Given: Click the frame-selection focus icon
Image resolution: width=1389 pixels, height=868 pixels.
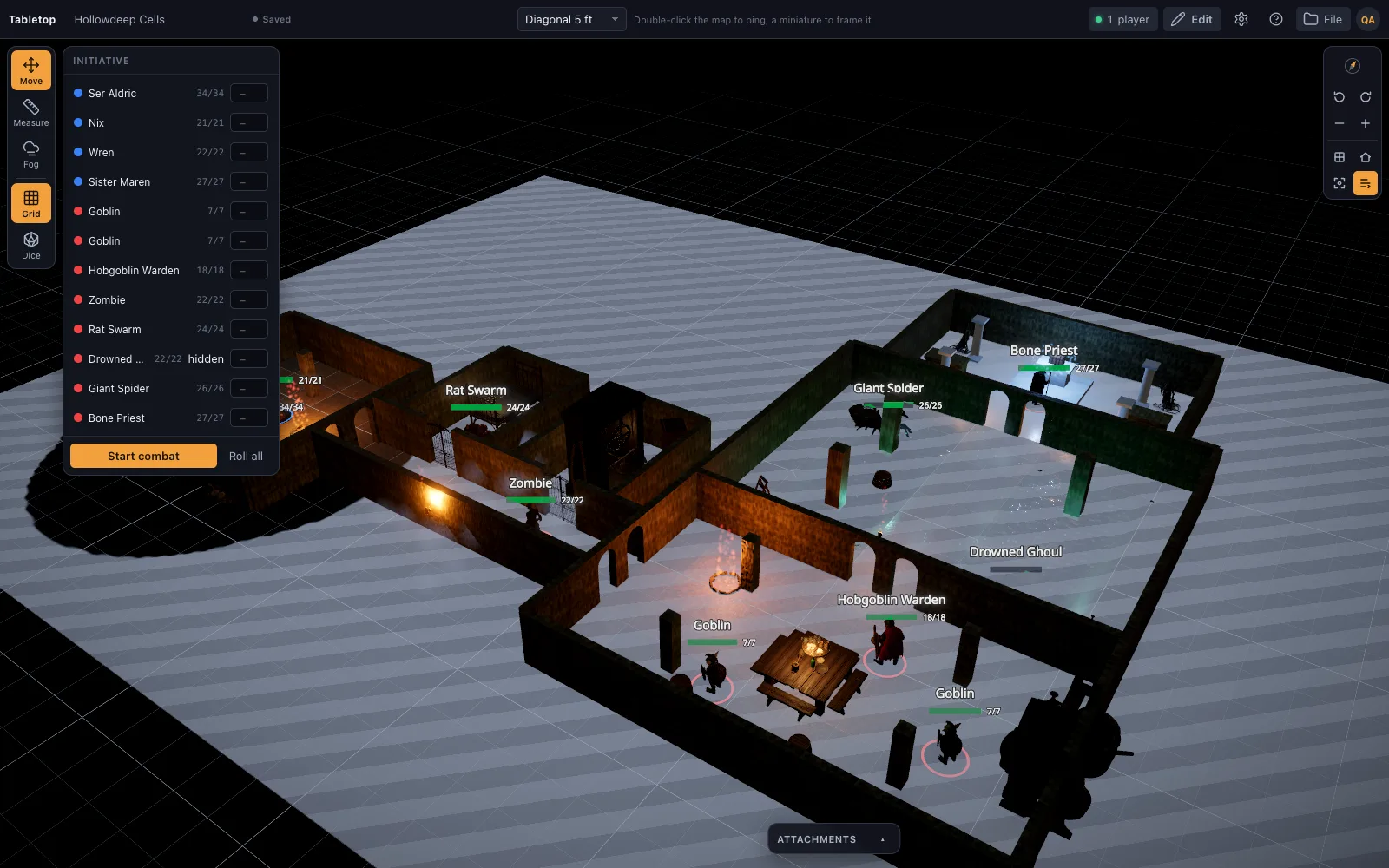Looking at the screenshot, I should (1340, 183).
